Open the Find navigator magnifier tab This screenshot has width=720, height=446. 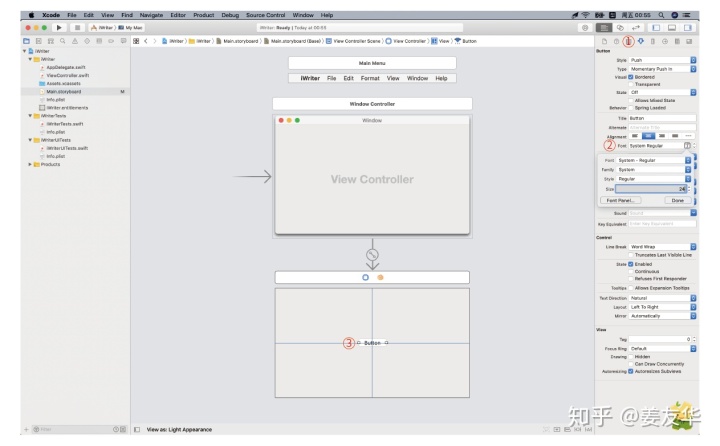[62, 41]
